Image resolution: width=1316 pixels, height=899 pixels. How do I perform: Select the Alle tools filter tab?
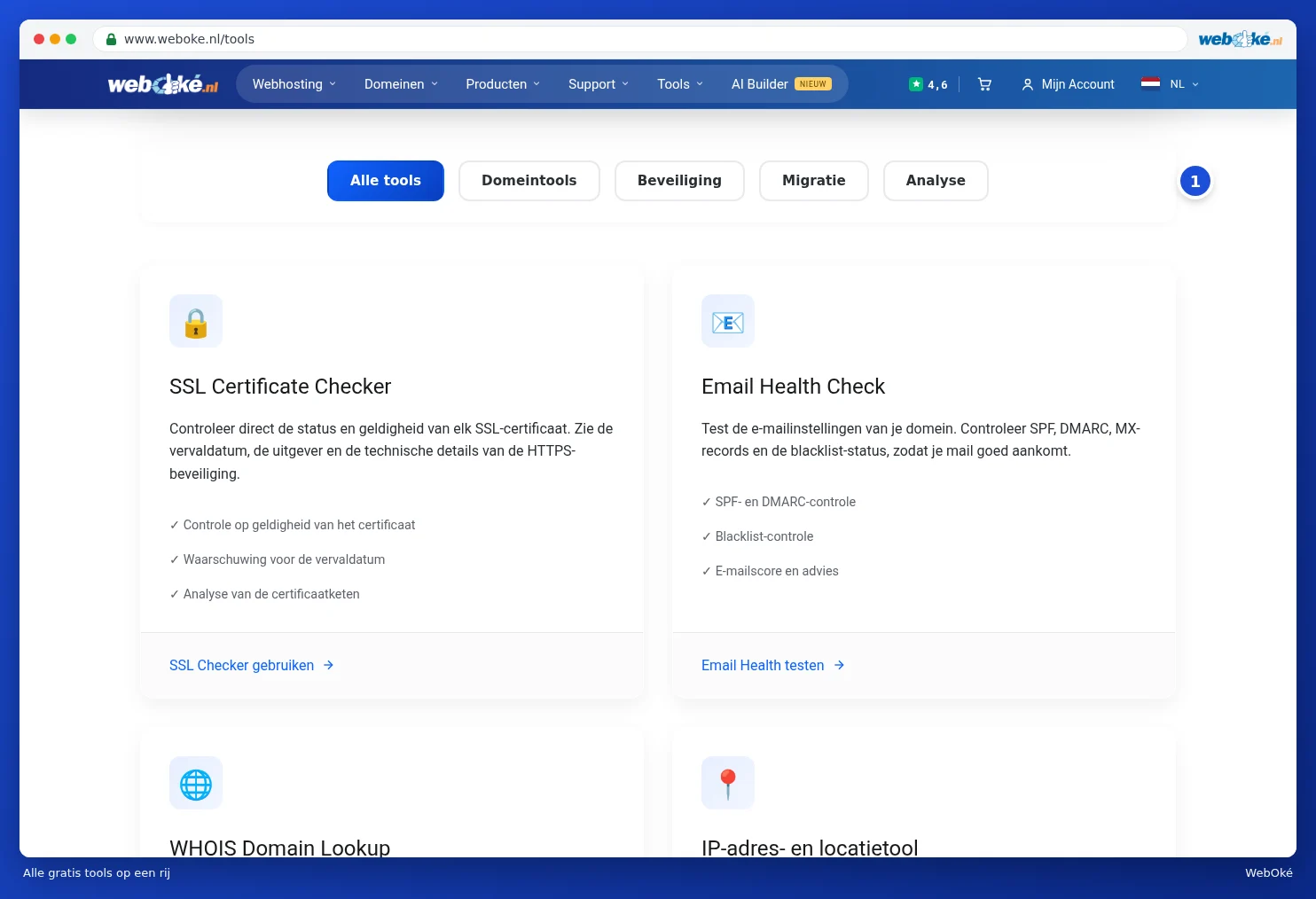(386, 181)
